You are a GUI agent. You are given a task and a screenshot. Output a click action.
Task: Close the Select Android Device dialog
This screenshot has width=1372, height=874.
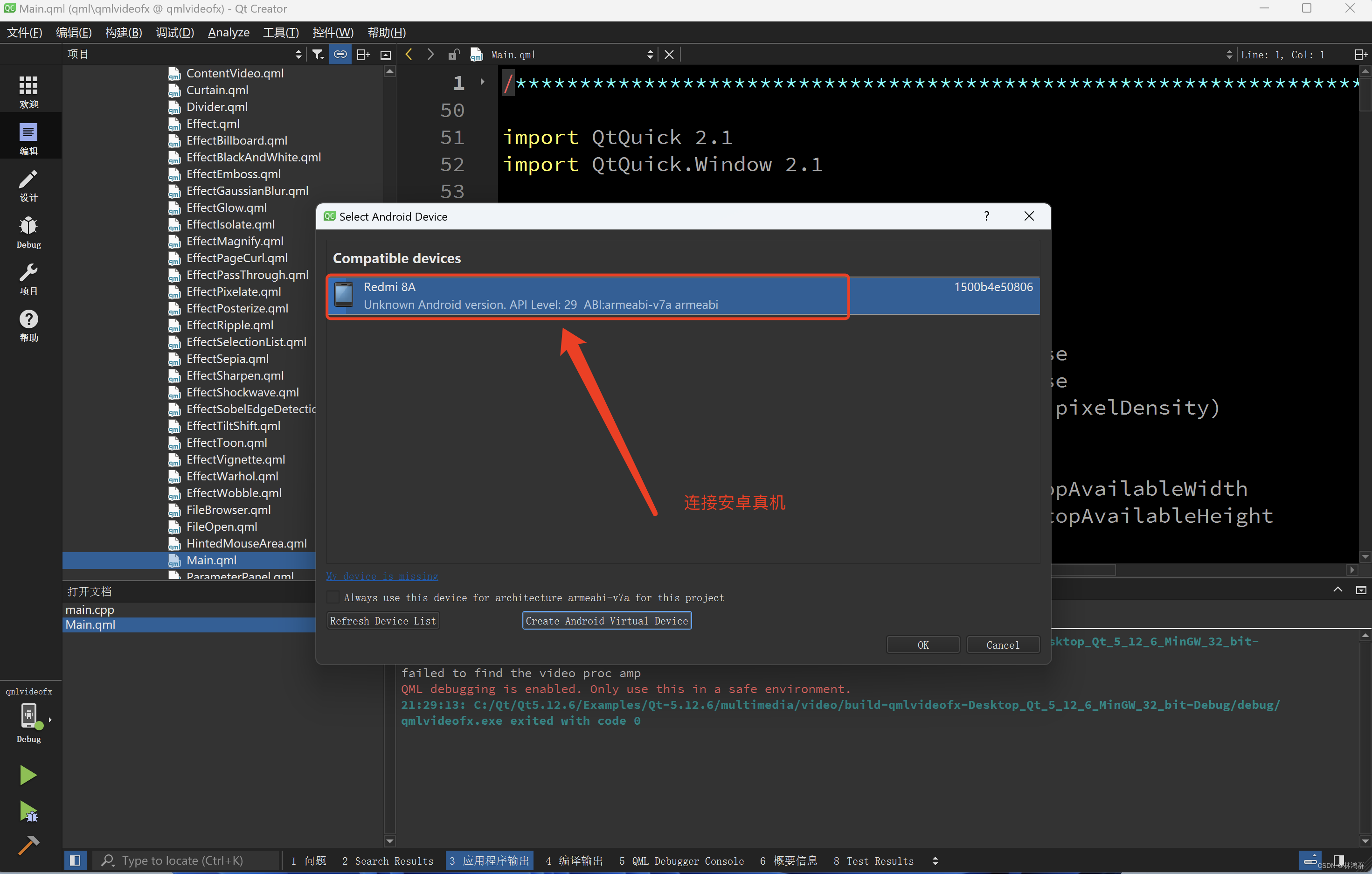(1029, 216)
